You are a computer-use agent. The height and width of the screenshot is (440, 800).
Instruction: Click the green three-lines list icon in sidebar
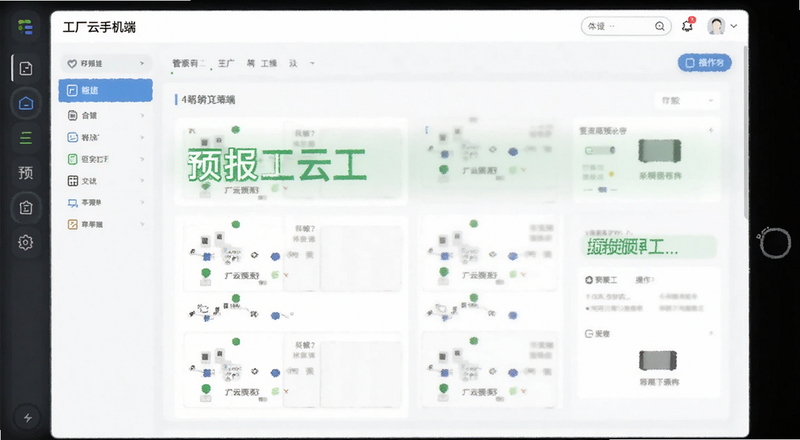point(26,138)
